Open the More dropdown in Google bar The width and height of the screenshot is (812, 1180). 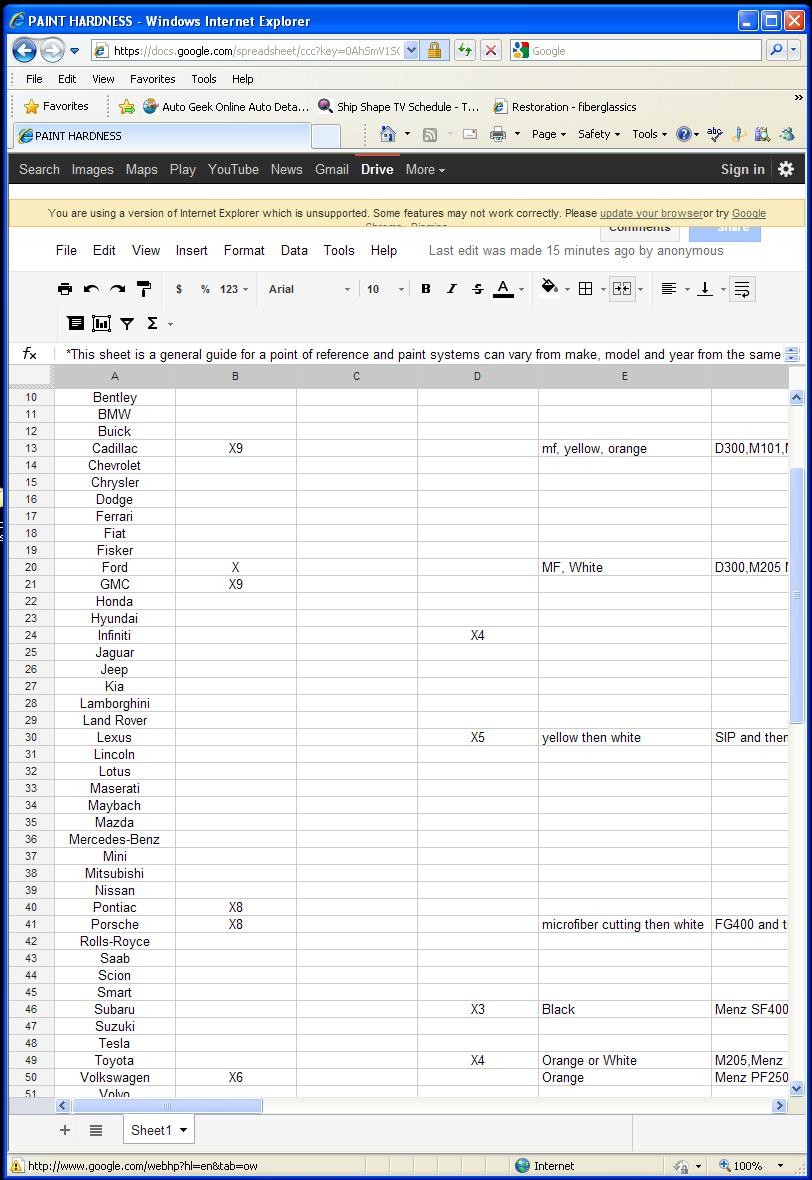(425, 169)
